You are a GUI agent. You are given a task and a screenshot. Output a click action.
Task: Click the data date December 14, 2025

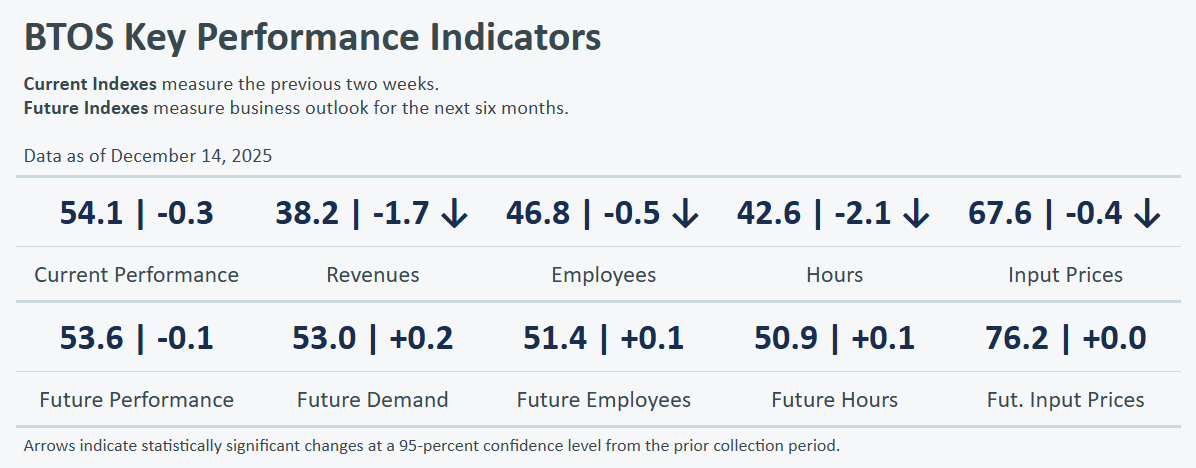[x=191, y=156]
